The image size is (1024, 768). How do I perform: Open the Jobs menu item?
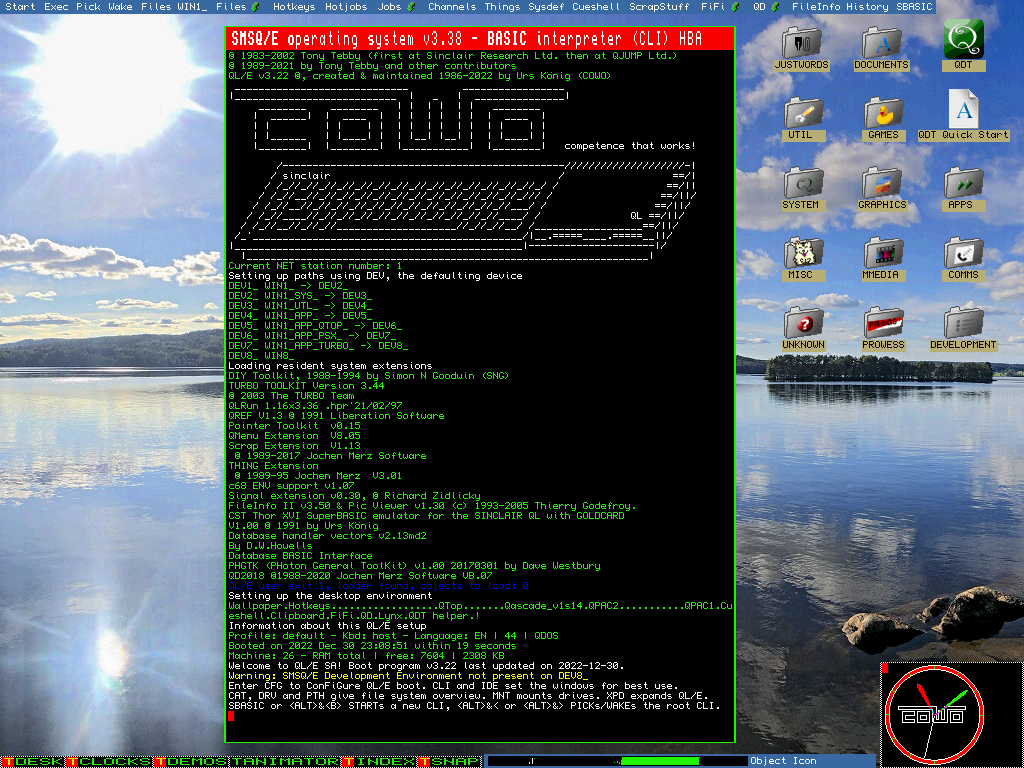pos(389,7)
